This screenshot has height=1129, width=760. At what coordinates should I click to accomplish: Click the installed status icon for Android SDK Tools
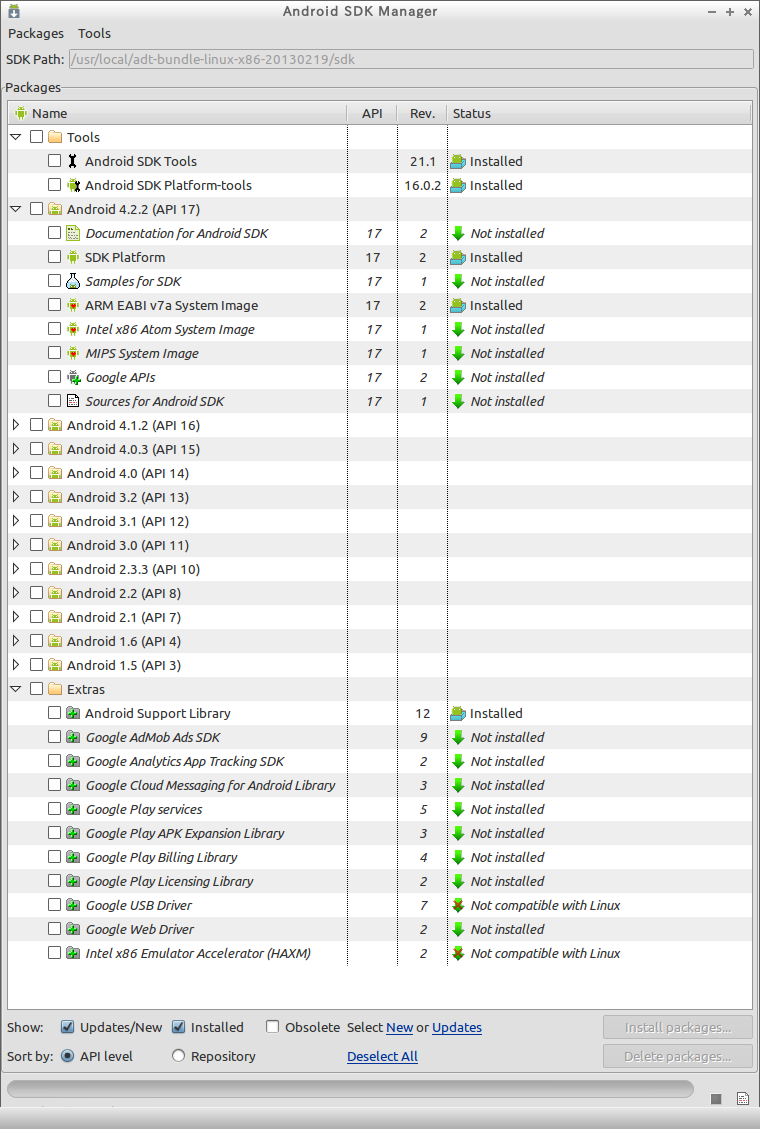458,161
